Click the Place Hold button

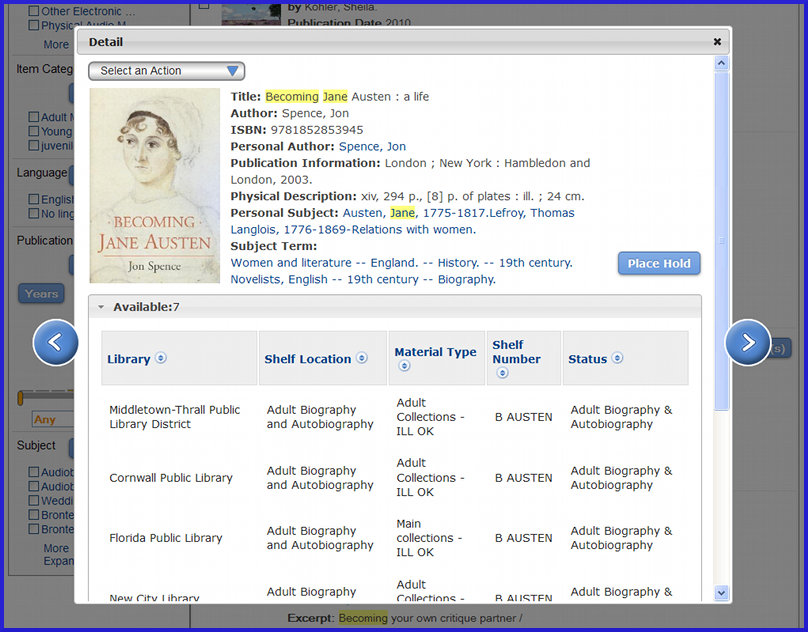pos(659,263)
